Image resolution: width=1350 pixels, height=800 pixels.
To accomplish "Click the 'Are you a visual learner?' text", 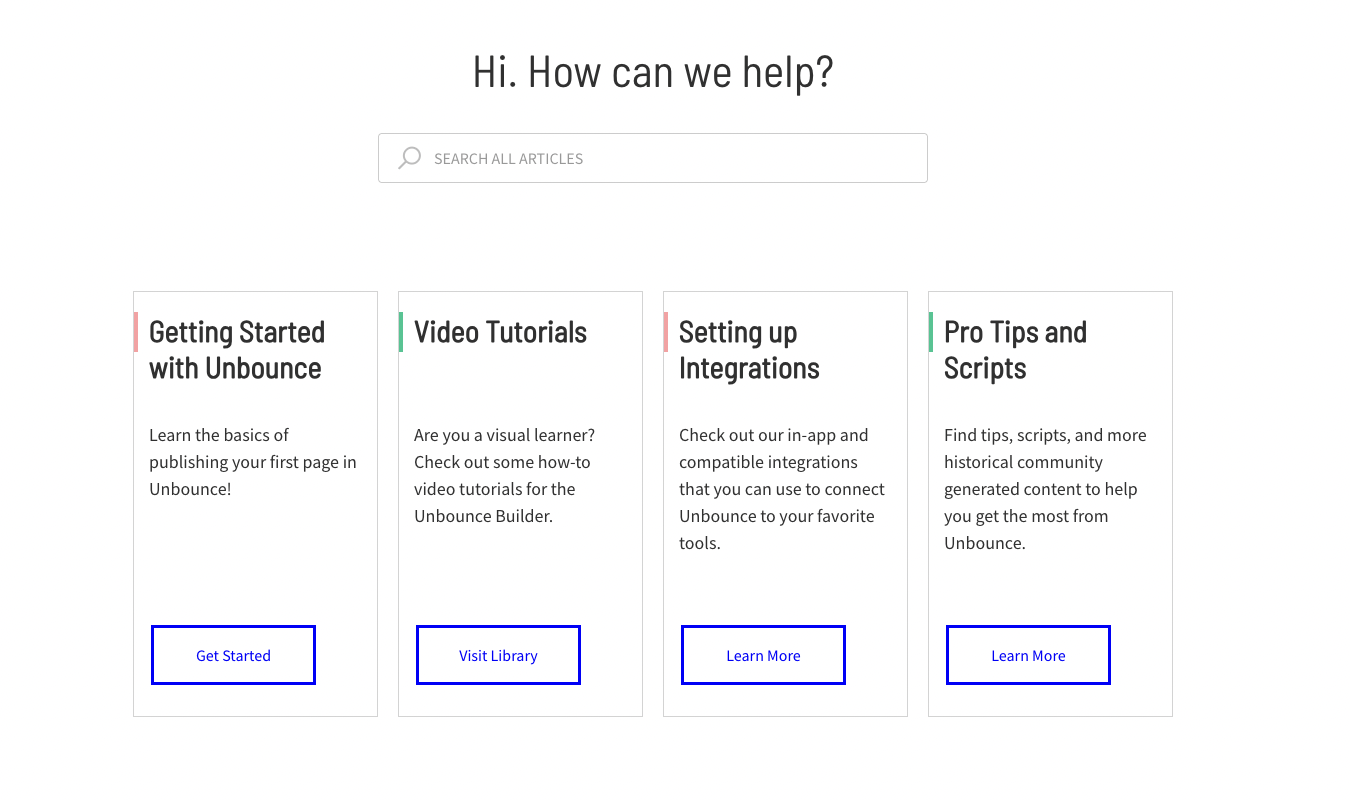I will point(504,475).
